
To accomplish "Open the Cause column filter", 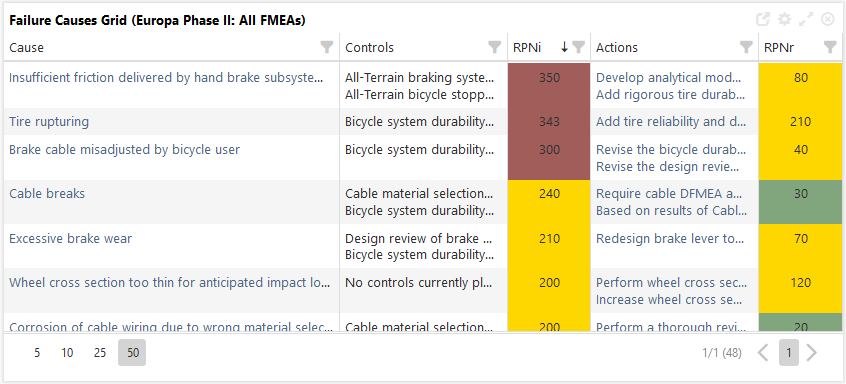I will pos(326,47).
